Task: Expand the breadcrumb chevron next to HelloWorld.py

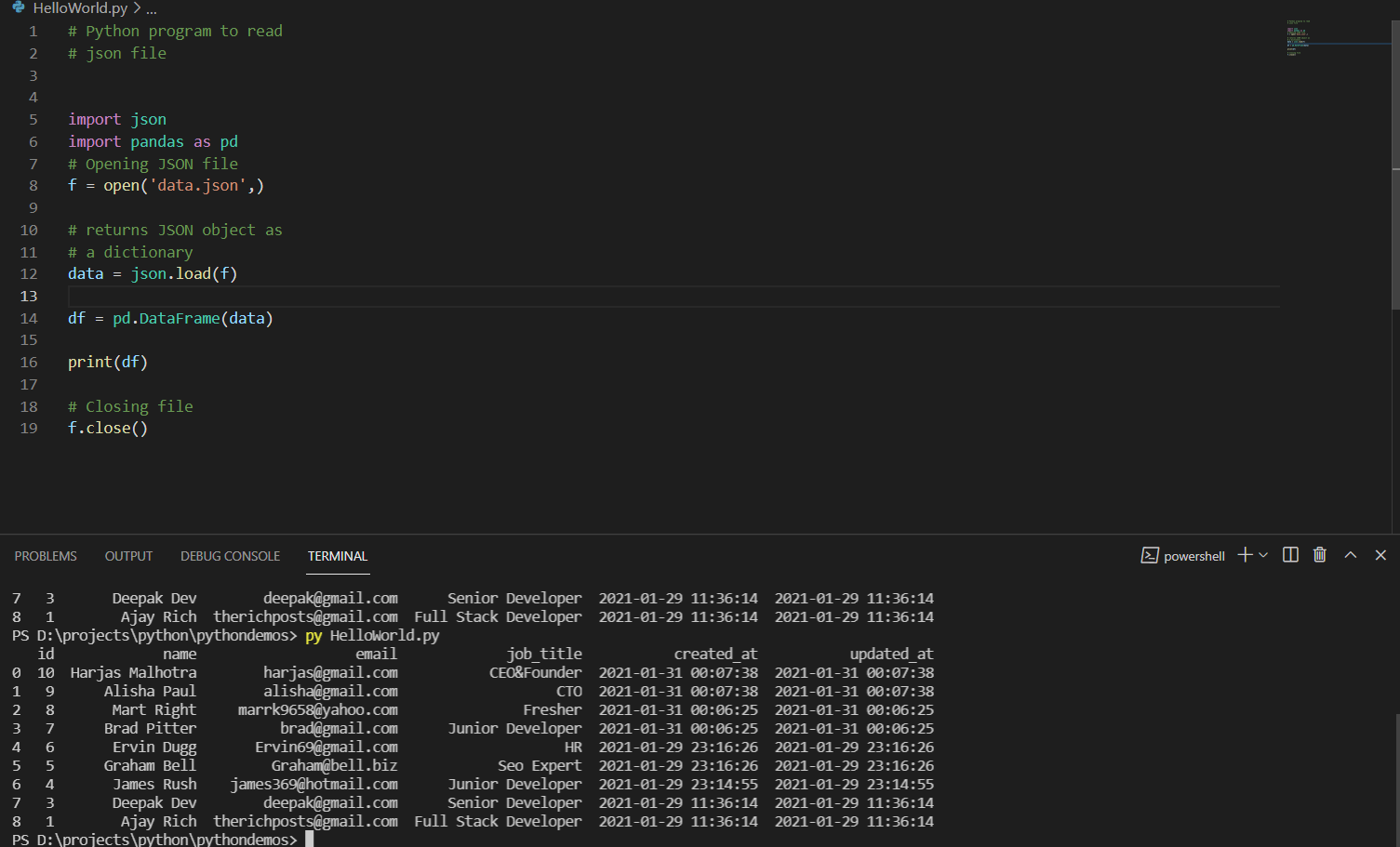Action: [138, 8]
